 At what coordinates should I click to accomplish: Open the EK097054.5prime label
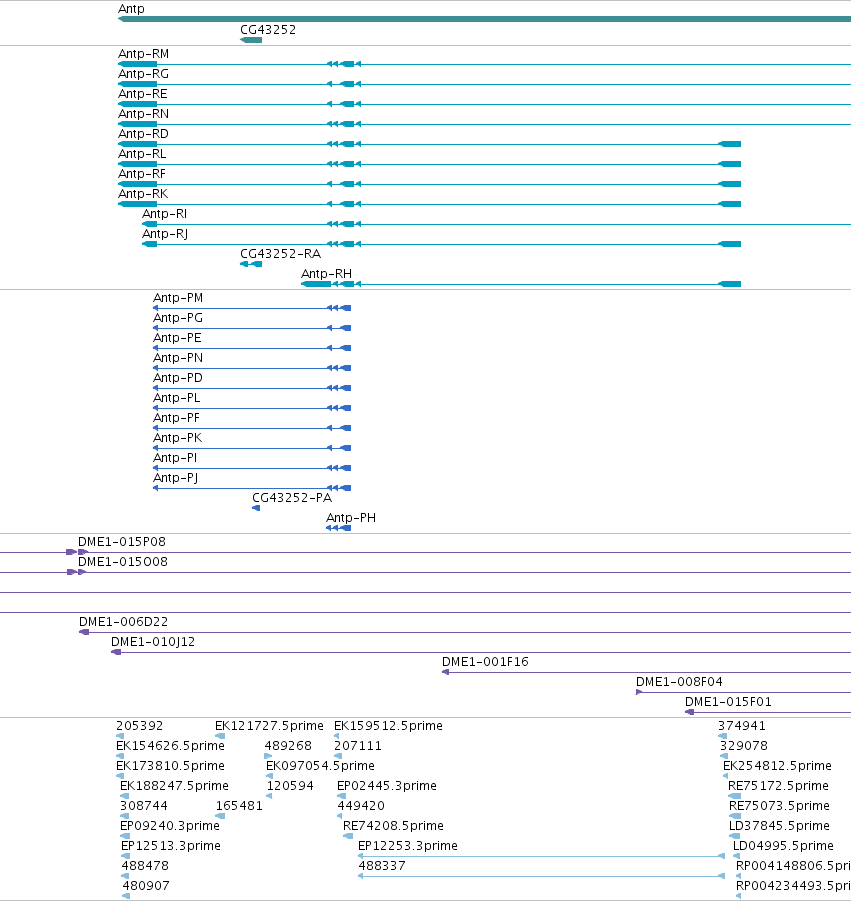(x=320, y=766)
